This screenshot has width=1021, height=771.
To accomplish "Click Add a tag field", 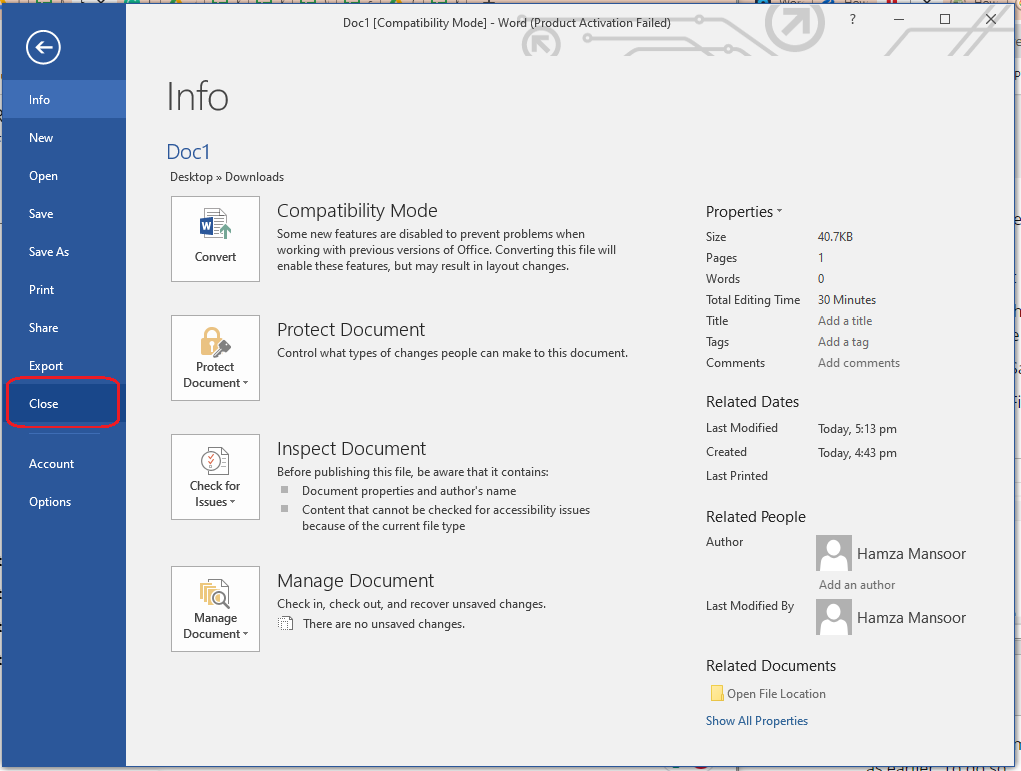I will point(843,342).
